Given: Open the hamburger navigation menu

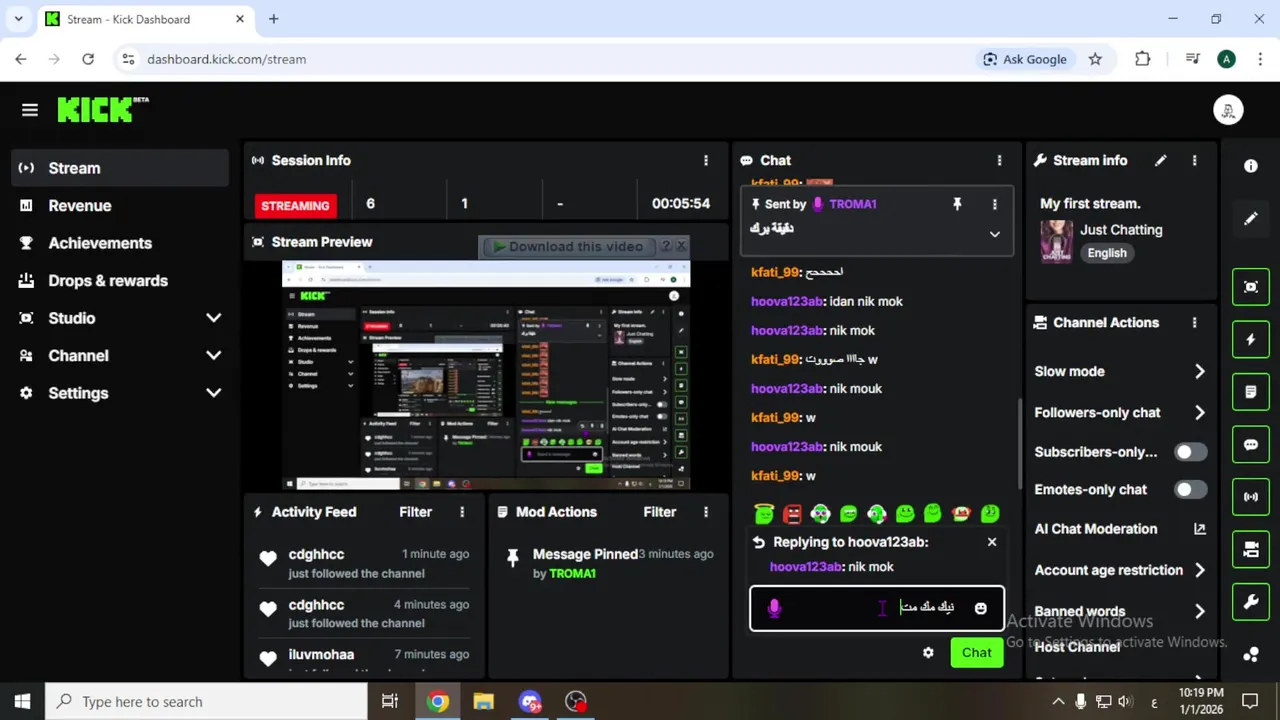Looking at the screenshot, I should [29, 110].
